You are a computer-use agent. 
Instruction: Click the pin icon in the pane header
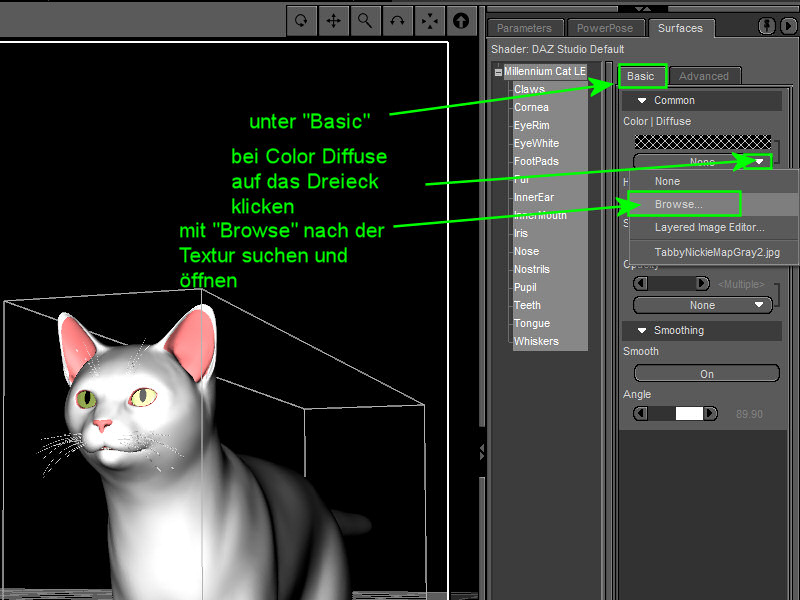[x=767, y=26]
